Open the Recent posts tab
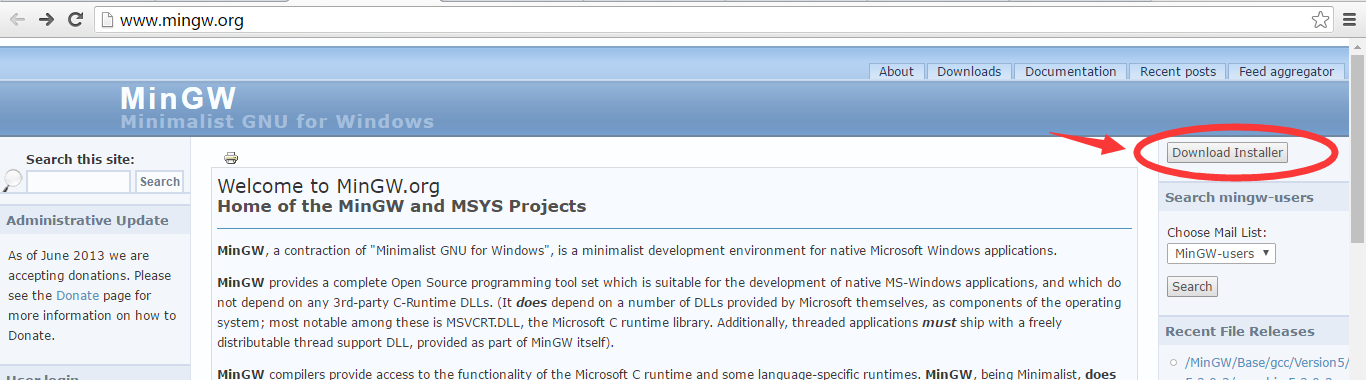Viewport: 1366px width, 380px height. (x=1178, y=71)
